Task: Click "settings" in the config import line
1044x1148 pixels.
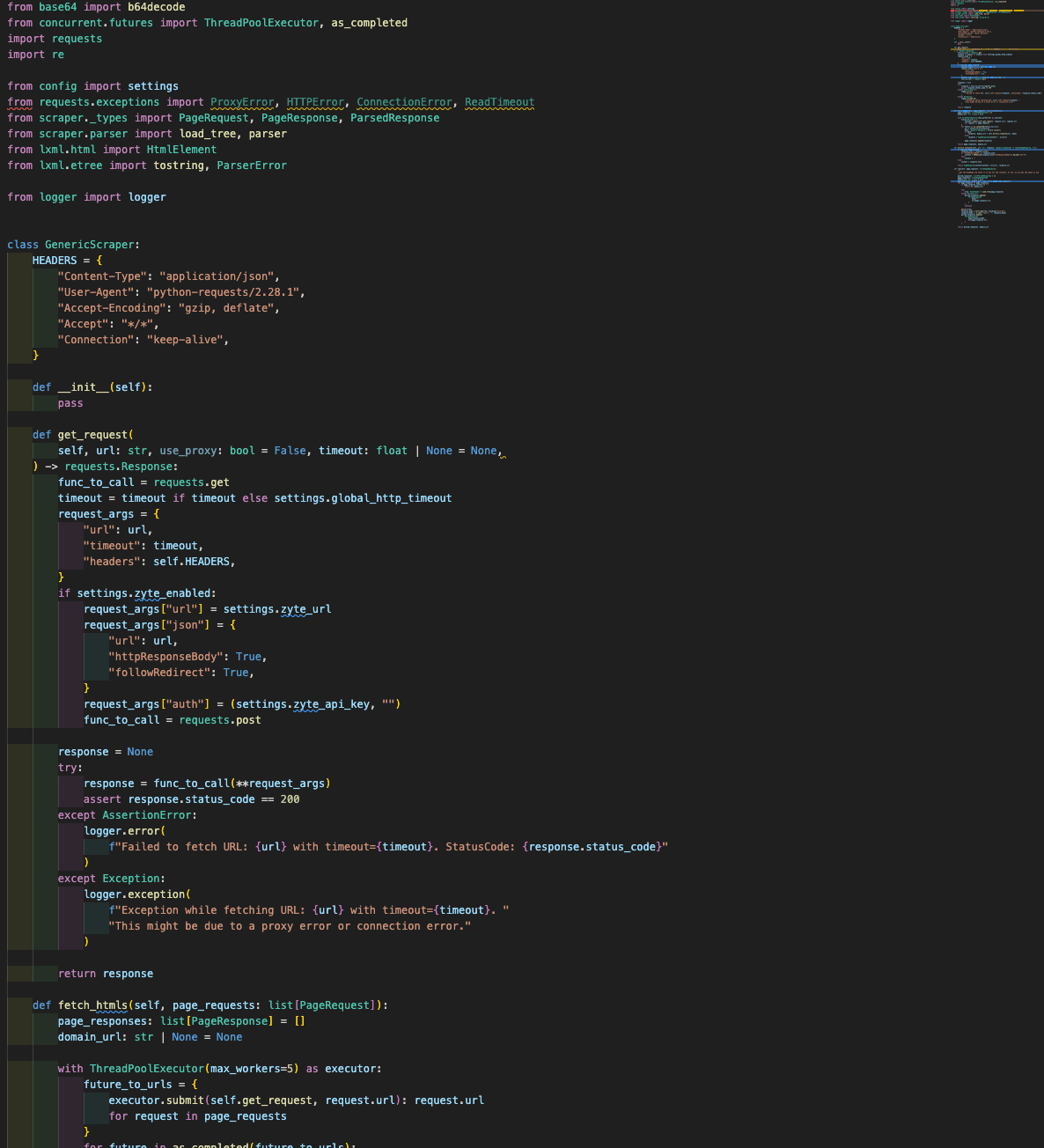Action: pyautogui.click(x=153, y=86)
